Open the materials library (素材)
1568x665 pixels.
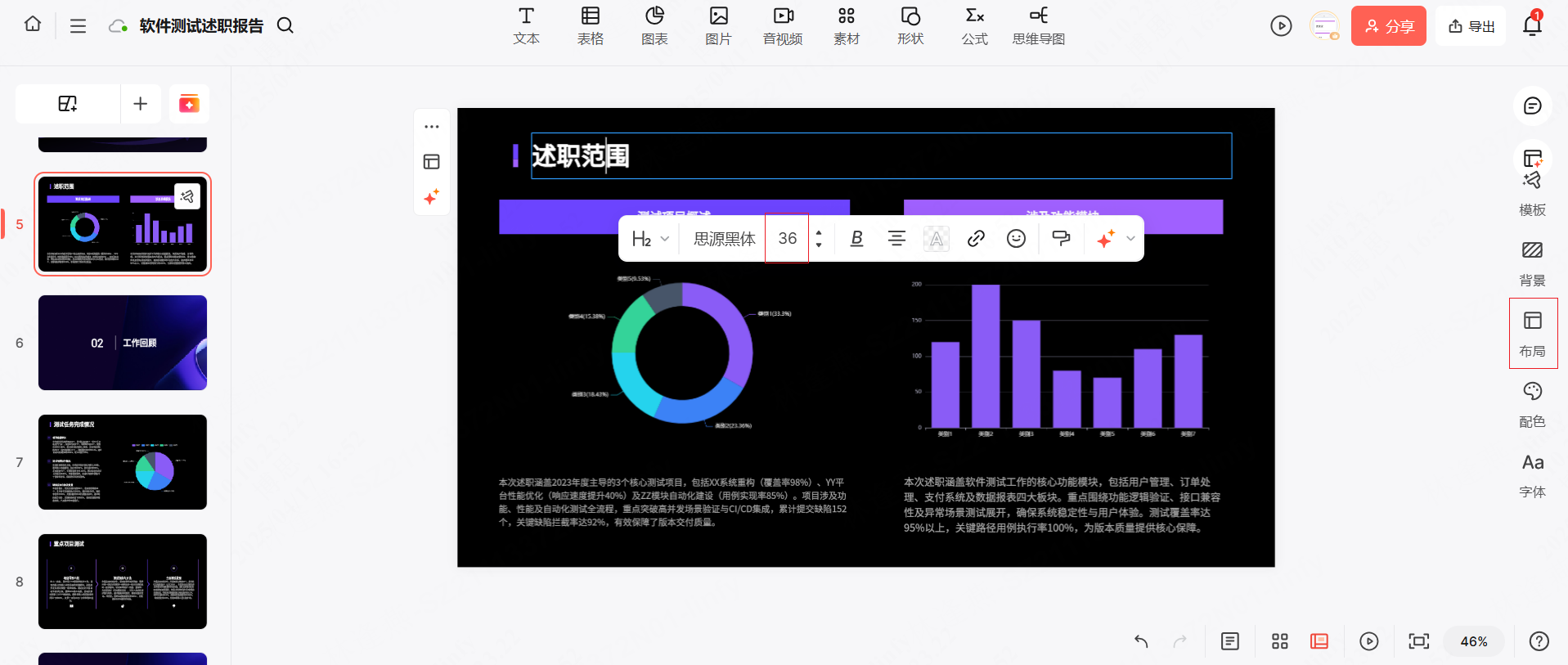[847, 26]
